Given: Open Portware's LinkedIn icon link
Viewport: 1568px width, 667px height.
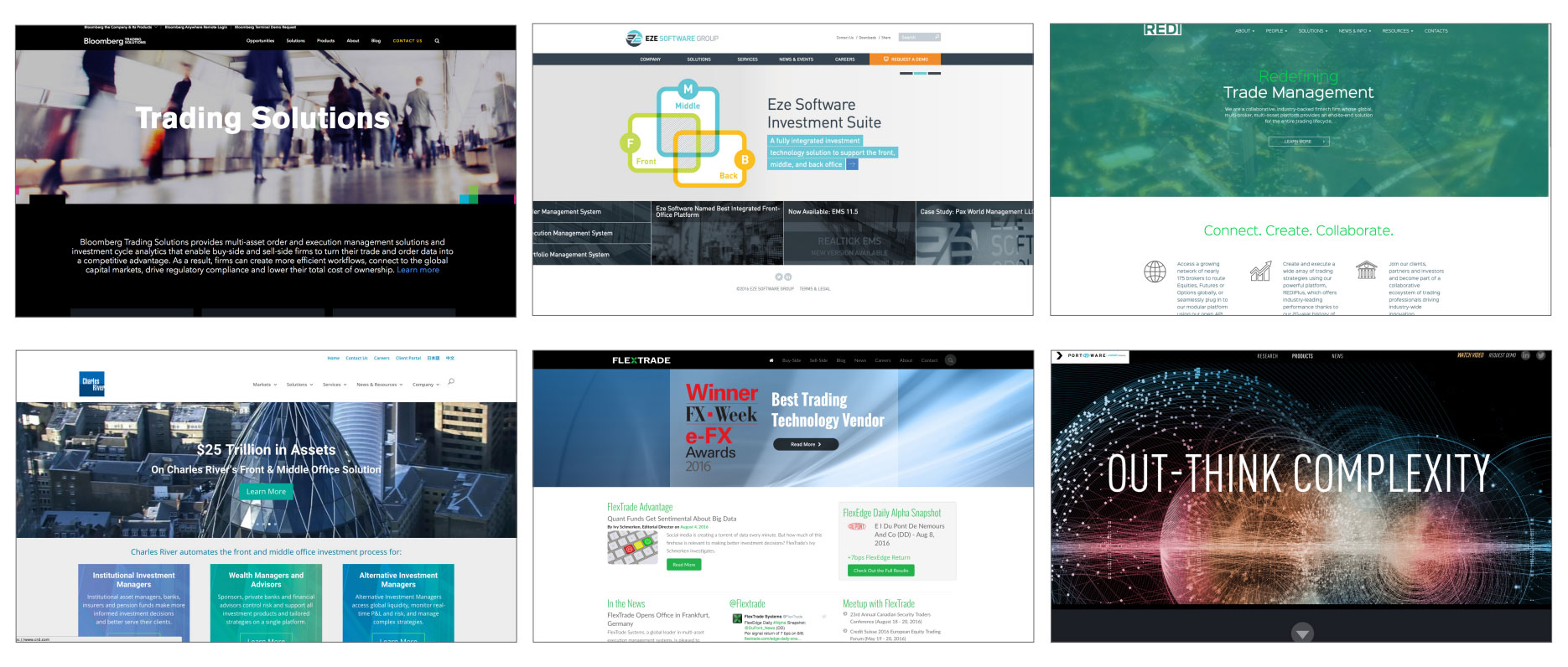Looking at the screenshot, I should [x=1525, y=356].
